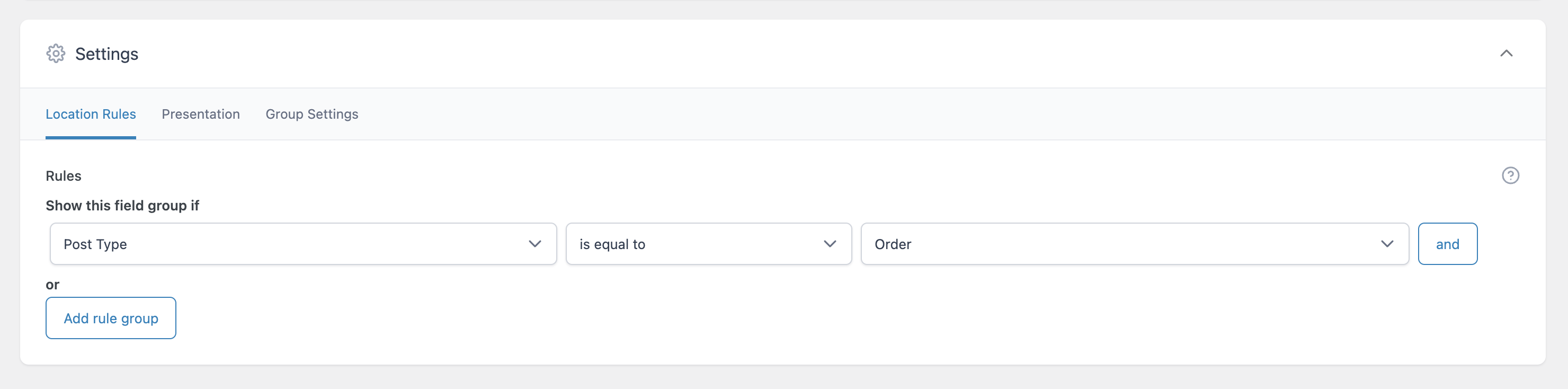Click the "or" separator label

point(52,284)
